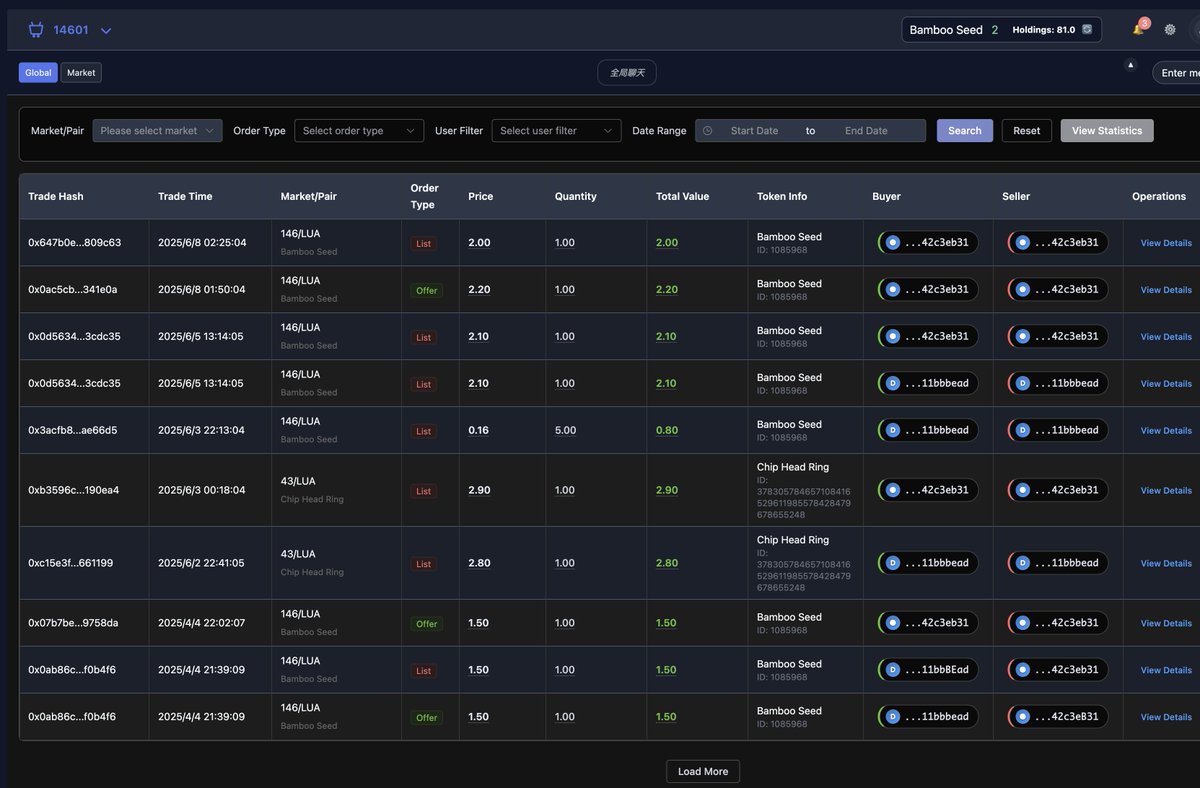Click the seller avatar ending 11bbbead on row four
This screenshot has width=1200, height=788.
point(1022,382)
